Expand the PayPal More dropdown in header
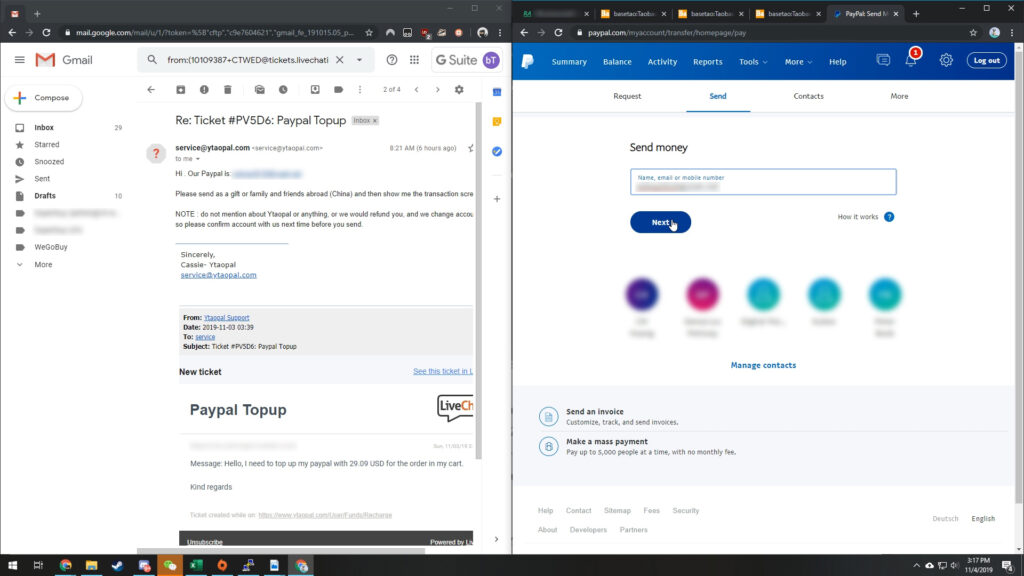 click(798, 62)
